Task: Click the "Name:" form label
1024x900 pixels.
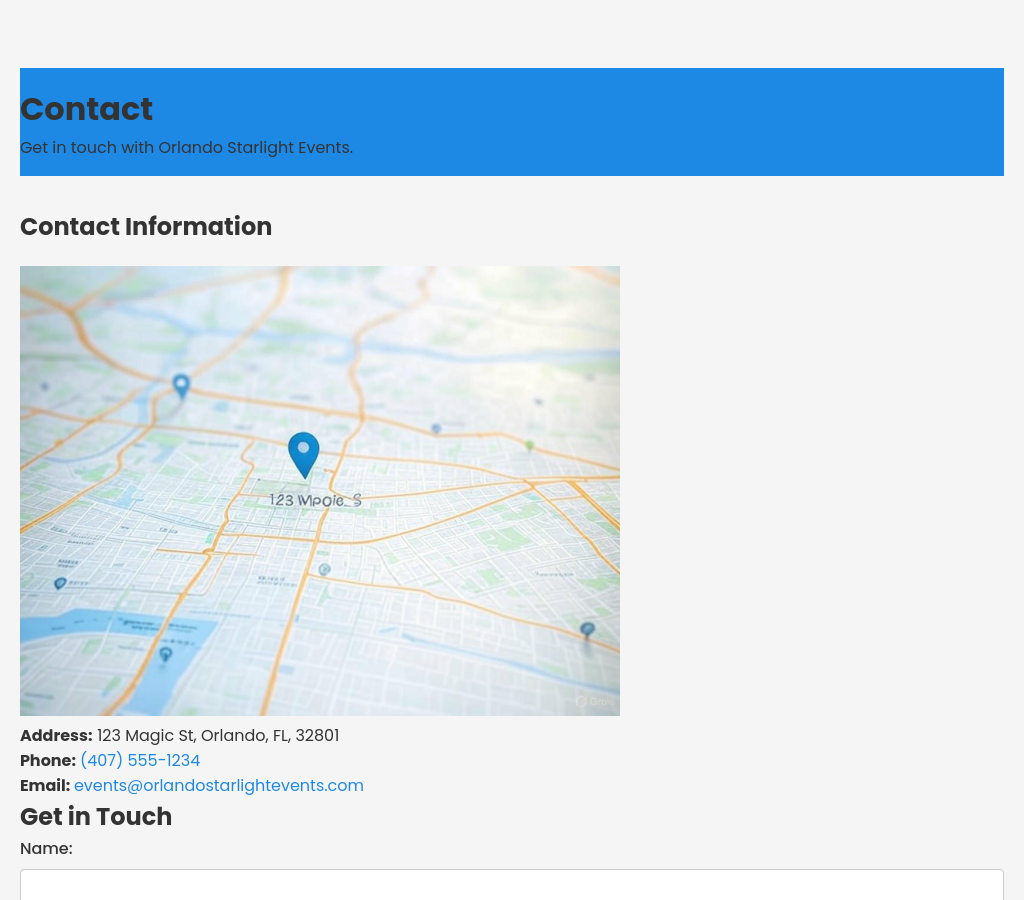Action: coord(46,849)
